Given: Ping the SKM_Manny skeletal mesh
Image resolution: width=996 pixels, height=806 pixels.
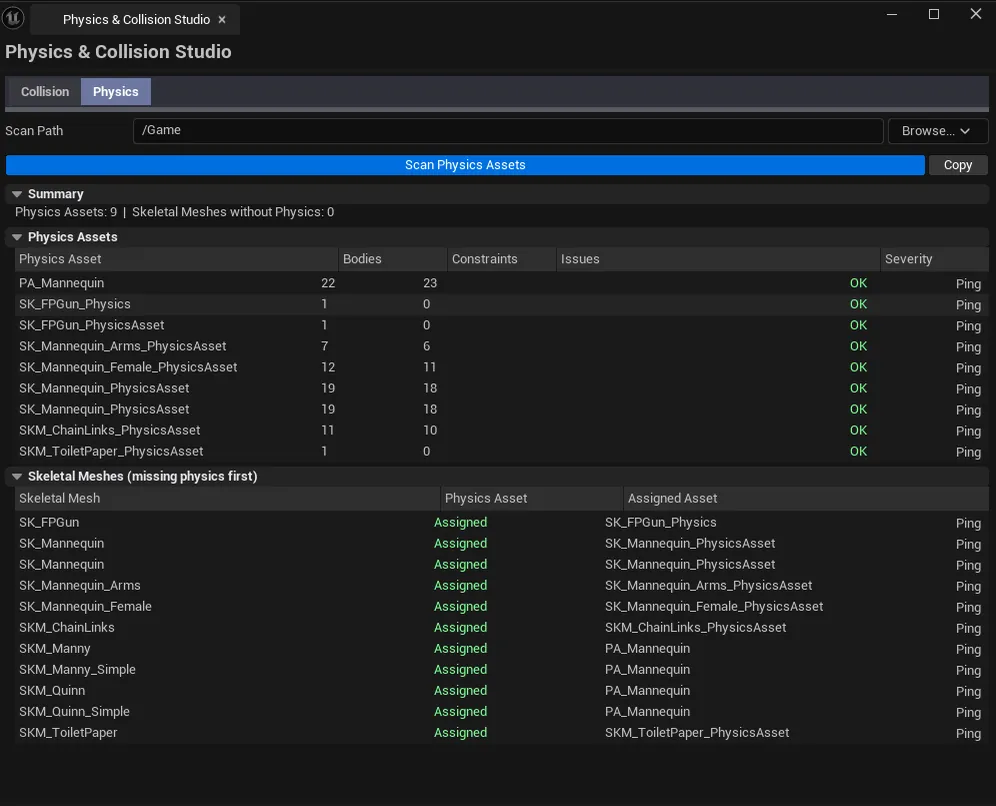Looking at the screenshot, I should (x=968, y=650).
